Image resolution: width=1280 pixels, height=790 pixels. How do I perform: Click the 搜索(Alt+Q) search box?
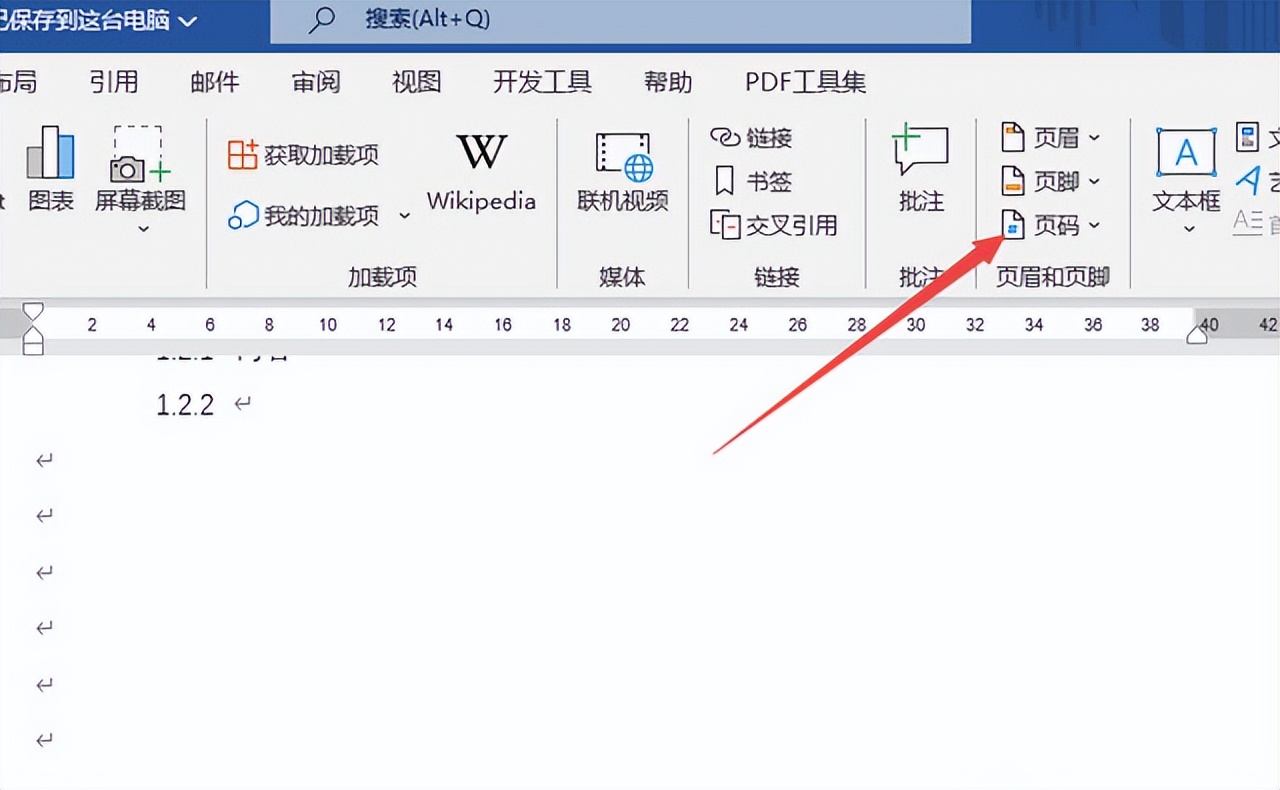pyautogui.click(x=620, y=19)
